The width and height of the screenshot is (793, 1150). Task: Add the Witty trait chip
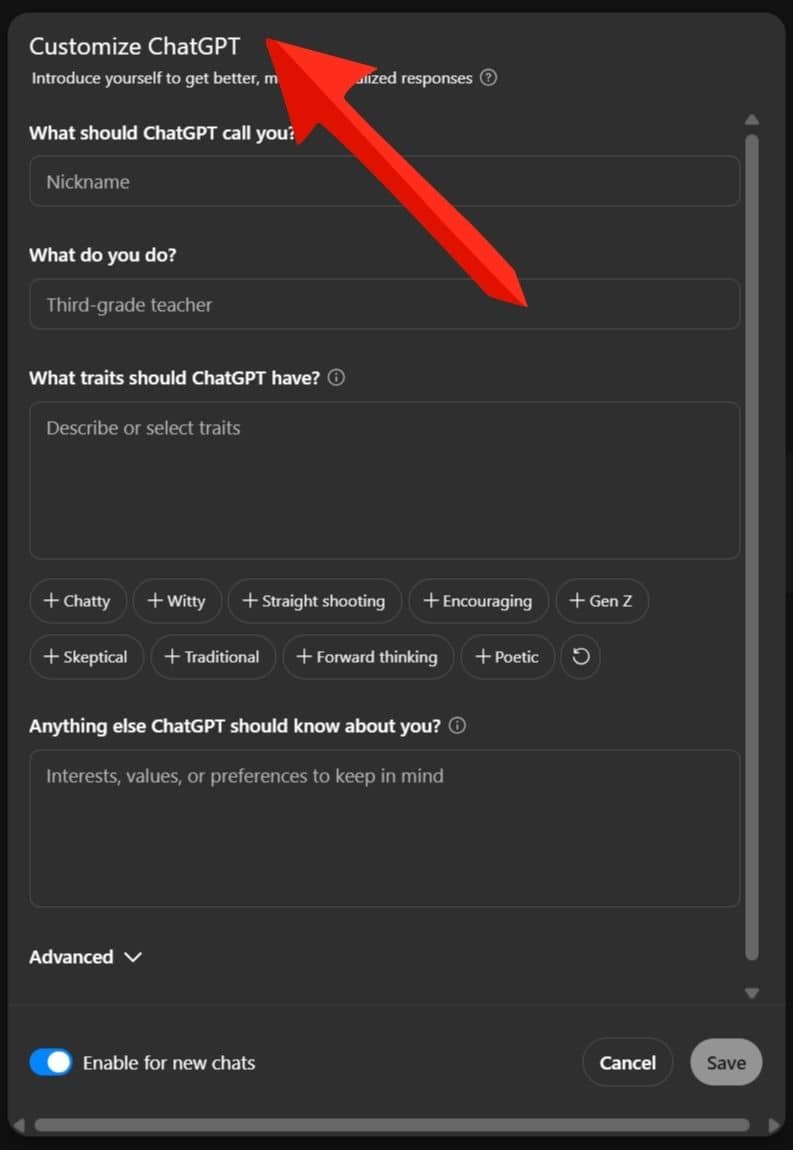click(x=177, y=601)
